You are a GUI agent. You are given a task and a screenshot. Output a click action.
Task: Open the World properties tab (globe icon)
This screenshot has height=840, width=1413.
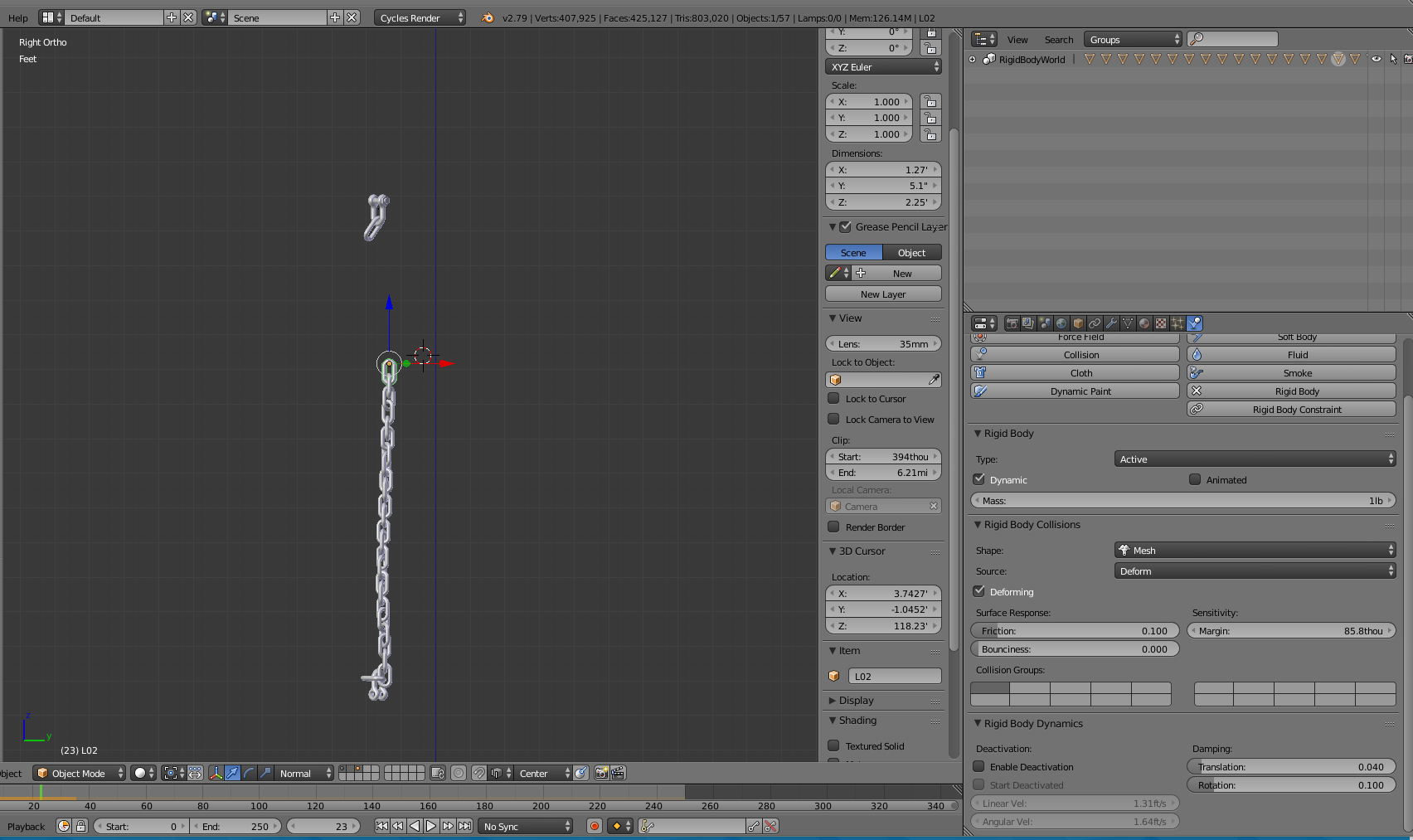coord(1061,323)
